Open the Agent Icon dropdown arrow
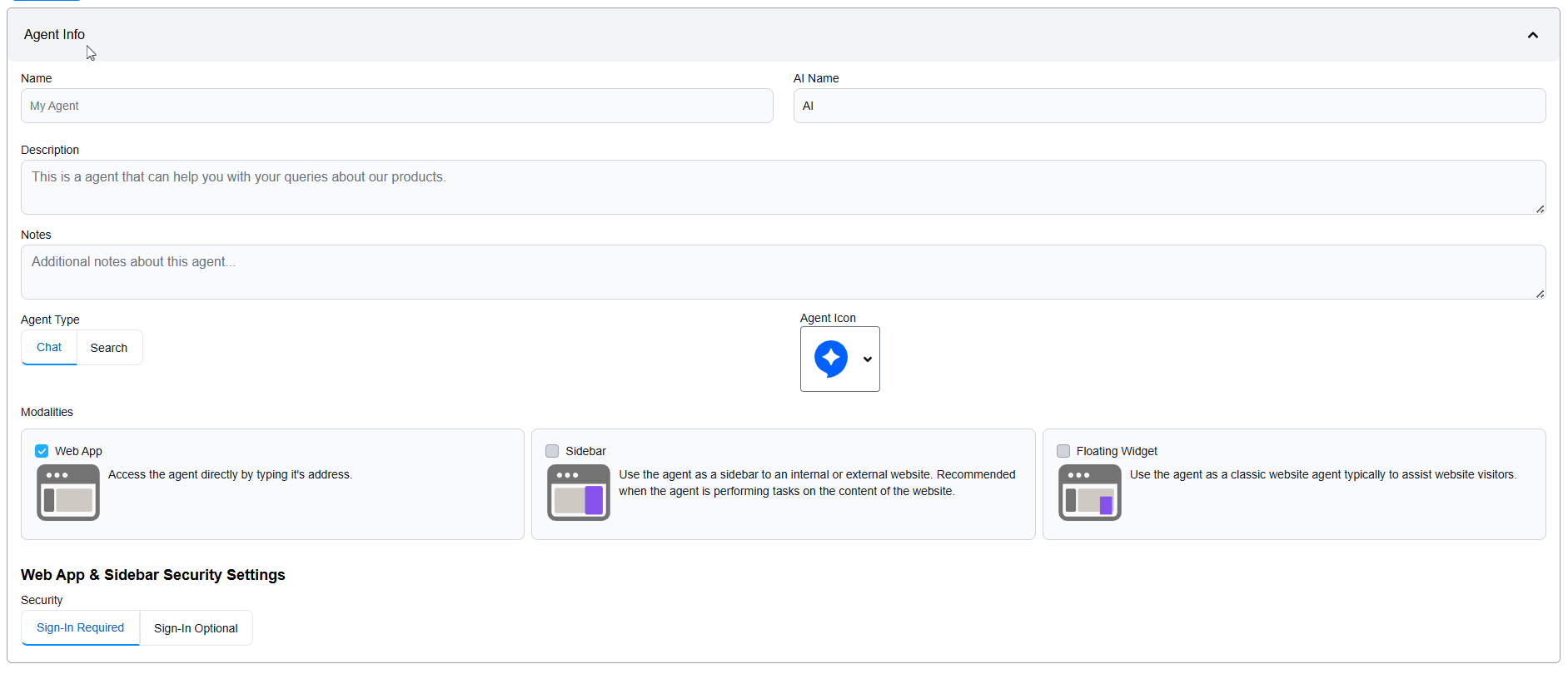The image size is (1568, 674). (868, 359)
